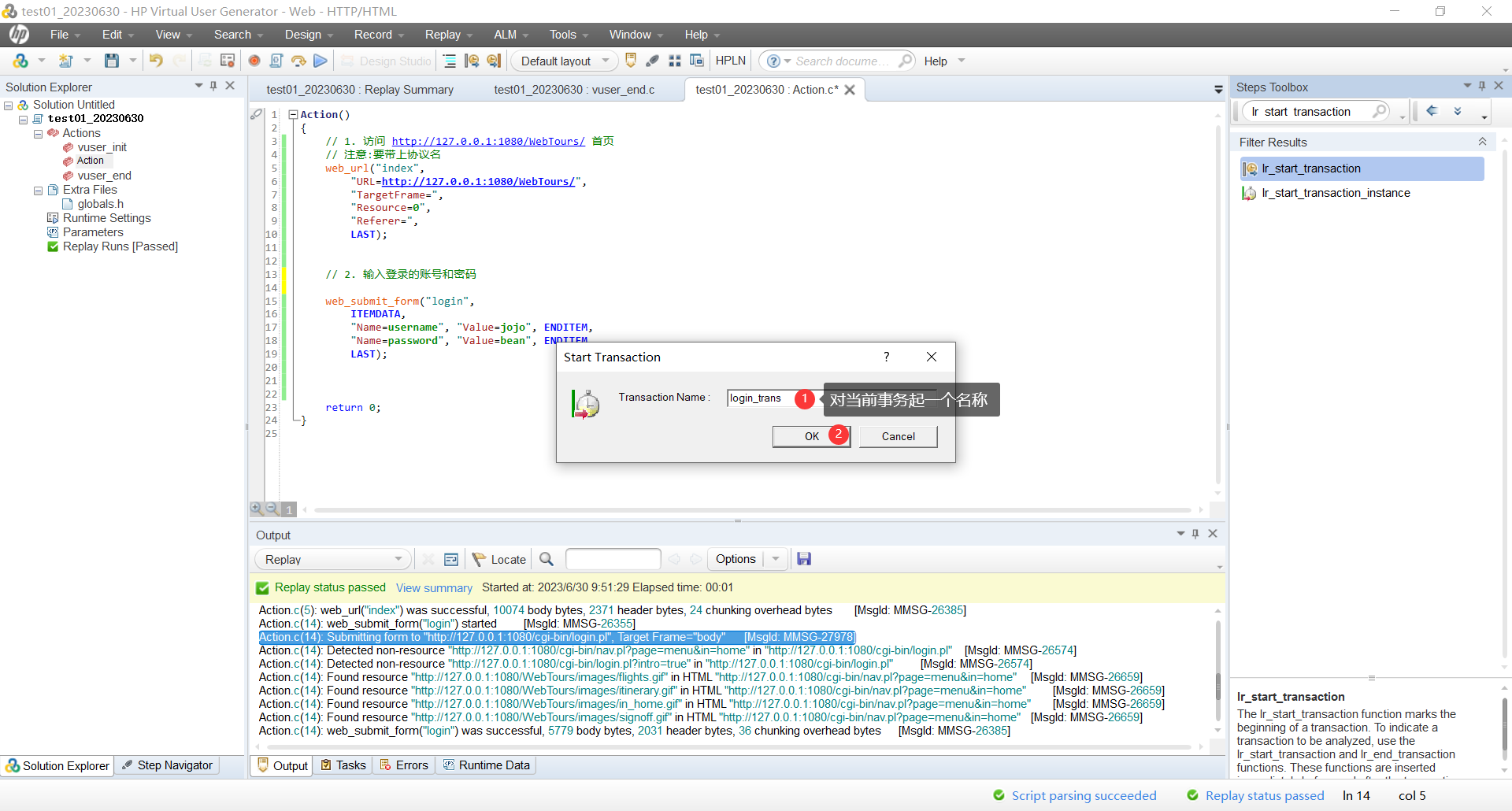Click zoom in icon below code editor

pos(257,509)
